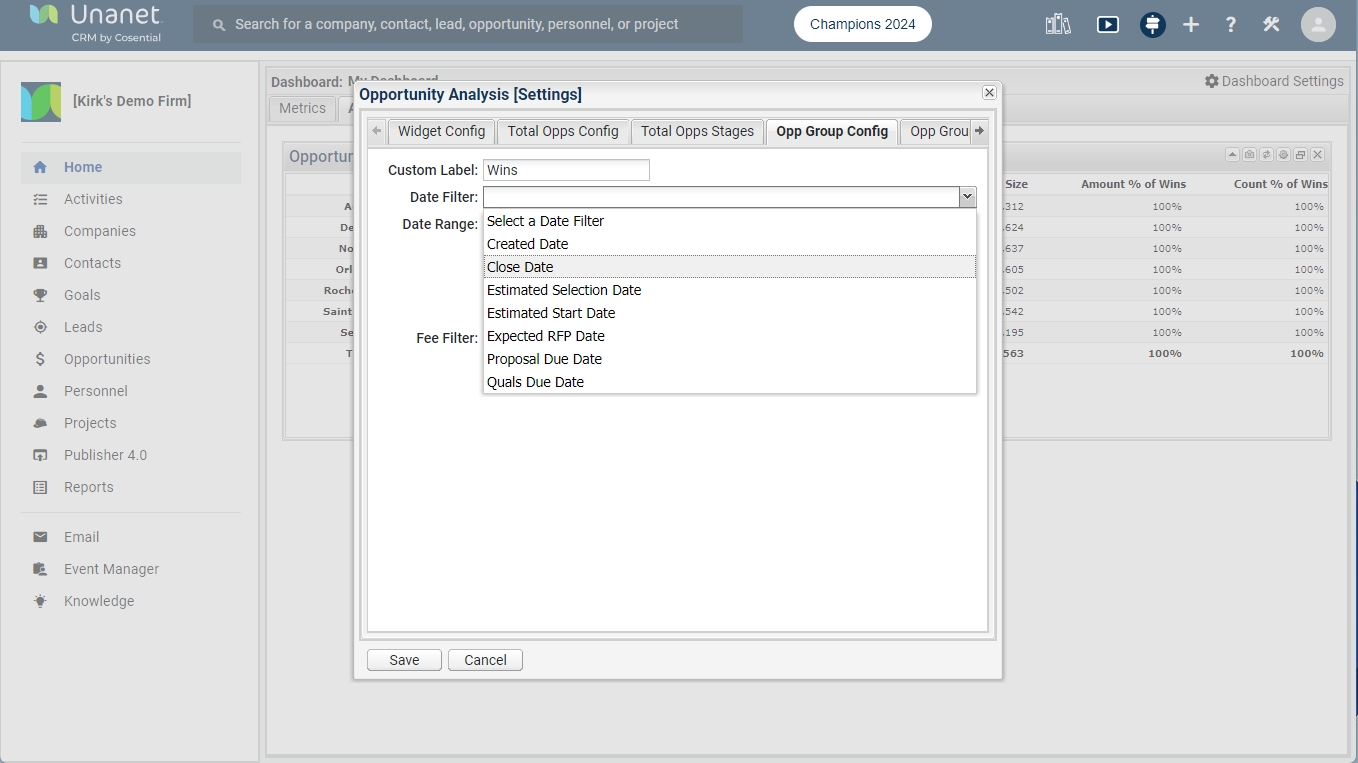Click the widget camera snapshot icon
This screenshot has height=763, width=1358.
pyautogui.click(x=1249, y=155)
